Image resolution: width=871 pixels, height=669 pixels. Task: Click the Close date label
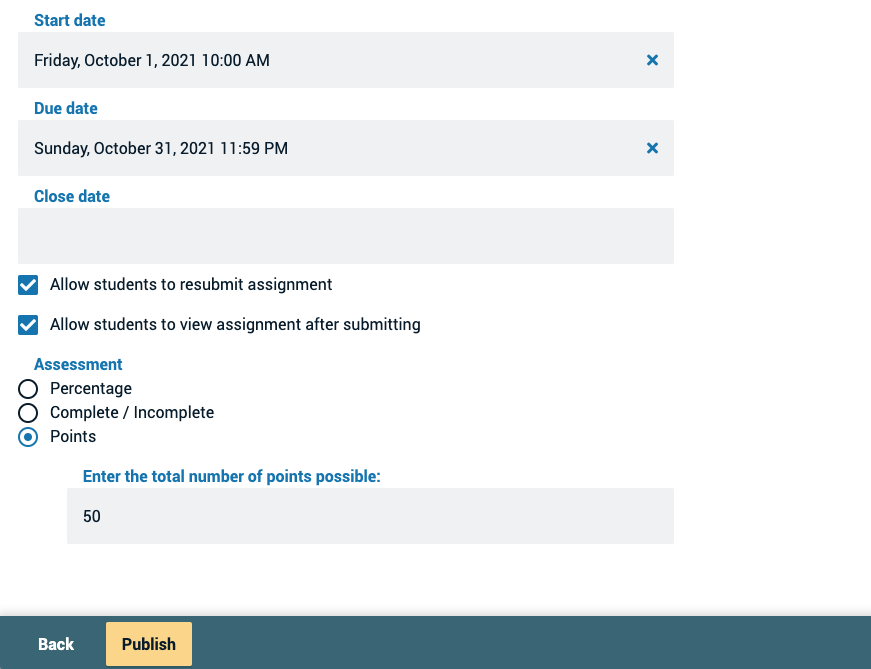coord(72,196)
